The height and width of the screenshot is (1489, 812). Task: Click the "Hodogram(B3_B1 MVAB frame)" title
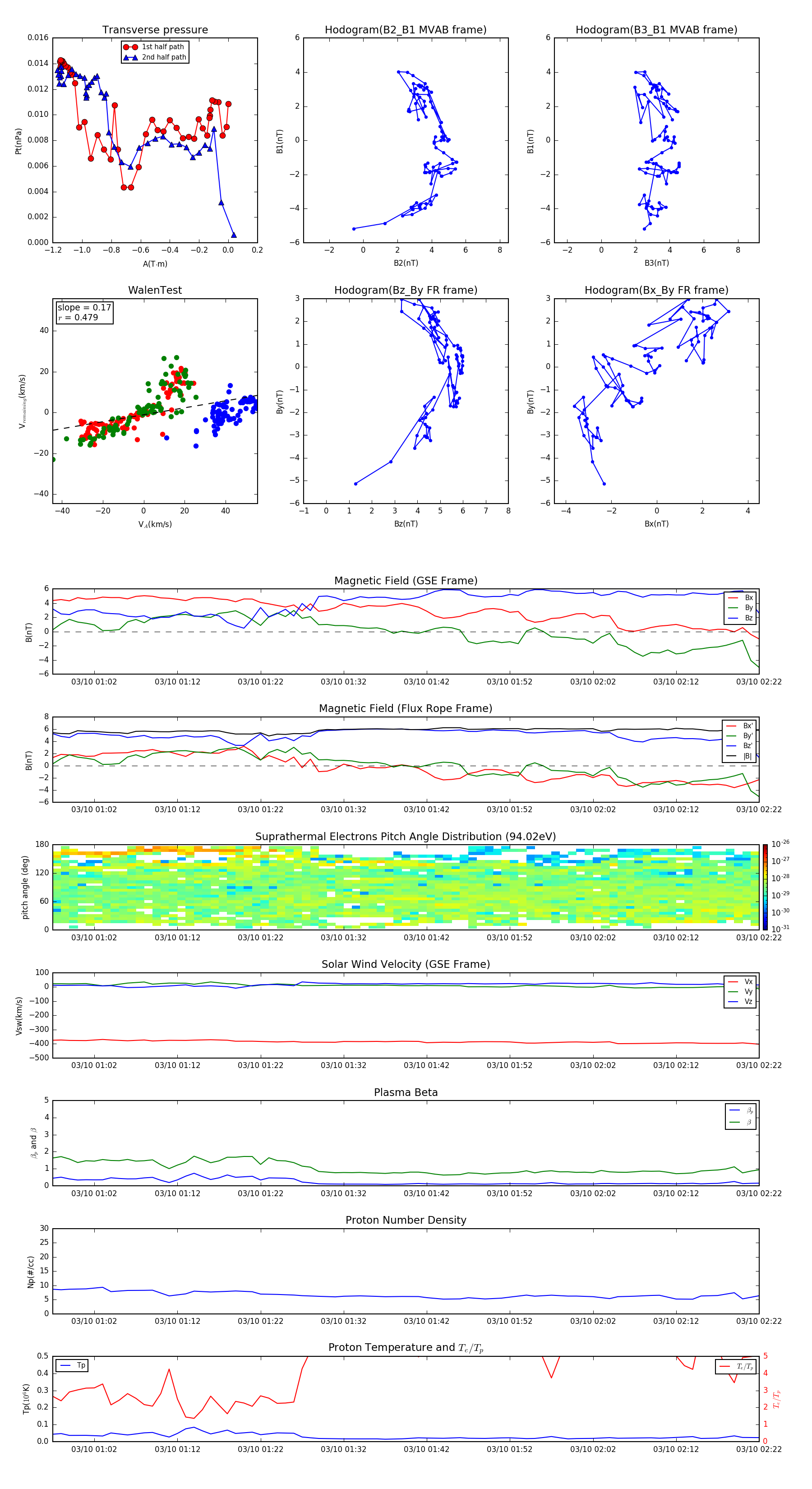(656, 29)
